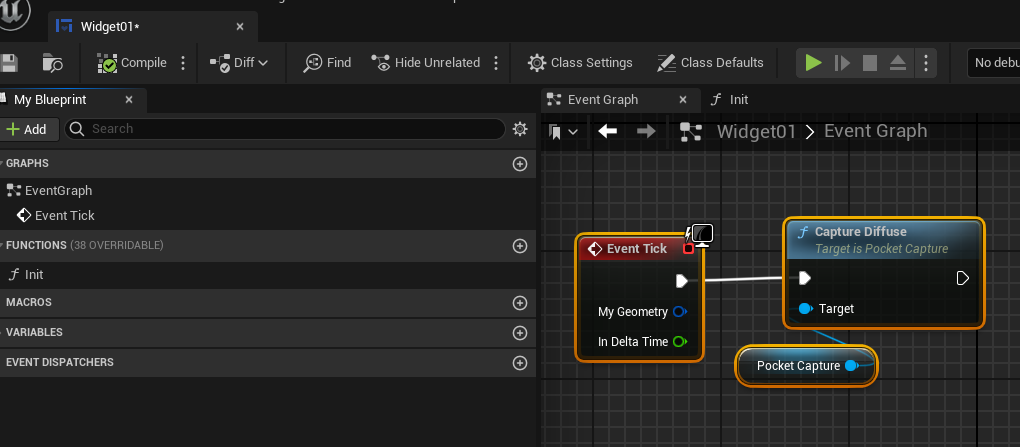Open Class Settings
The image size is (1020, 447).
click(x=580, y=63)
